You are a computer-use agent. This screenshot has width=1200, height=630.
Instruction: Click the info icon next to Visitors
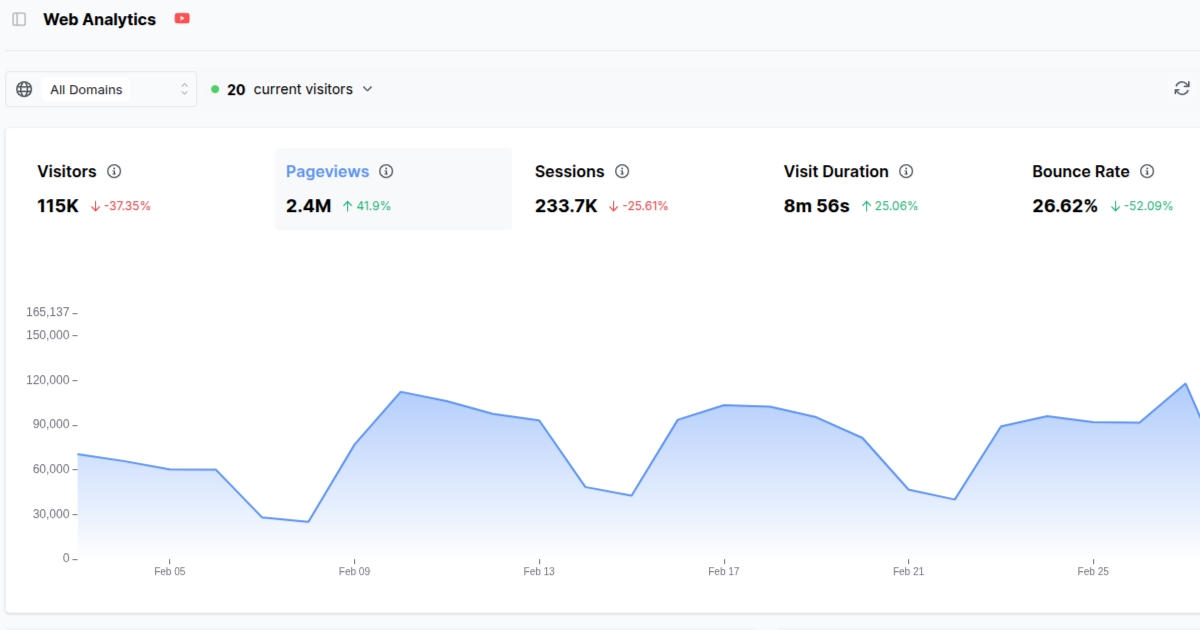[116, 171]
